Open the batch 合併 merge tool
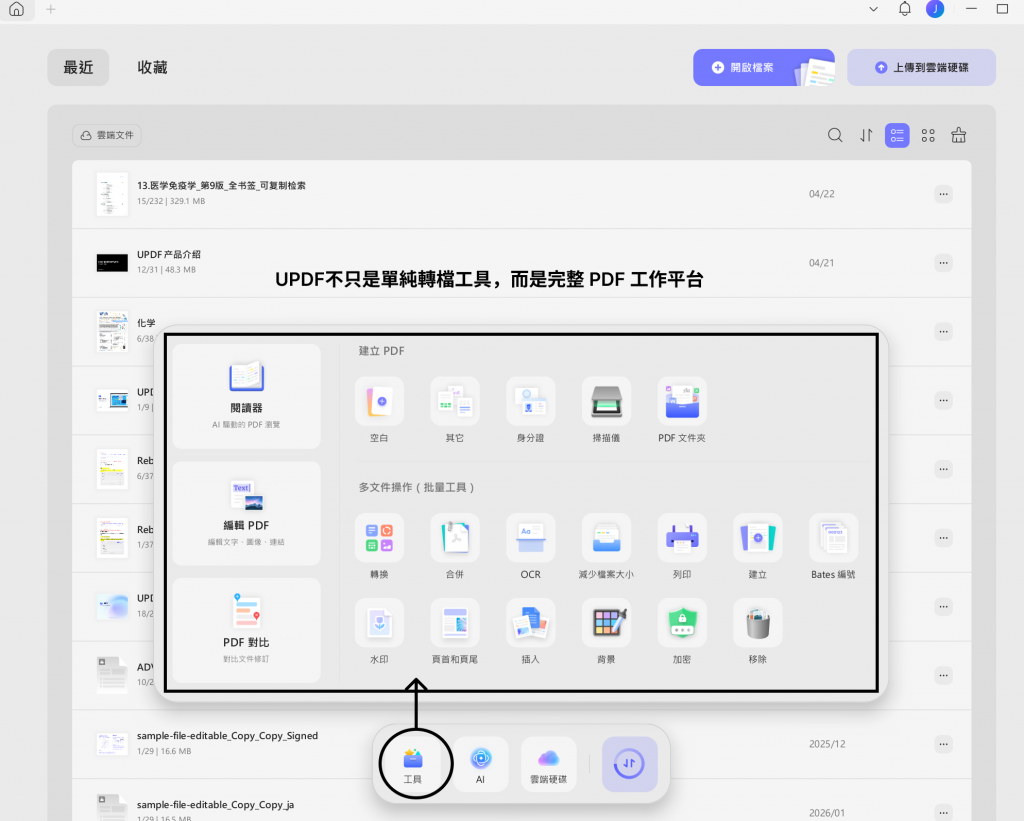This screenshot has width=1024, height=821. tap(455, 538)
